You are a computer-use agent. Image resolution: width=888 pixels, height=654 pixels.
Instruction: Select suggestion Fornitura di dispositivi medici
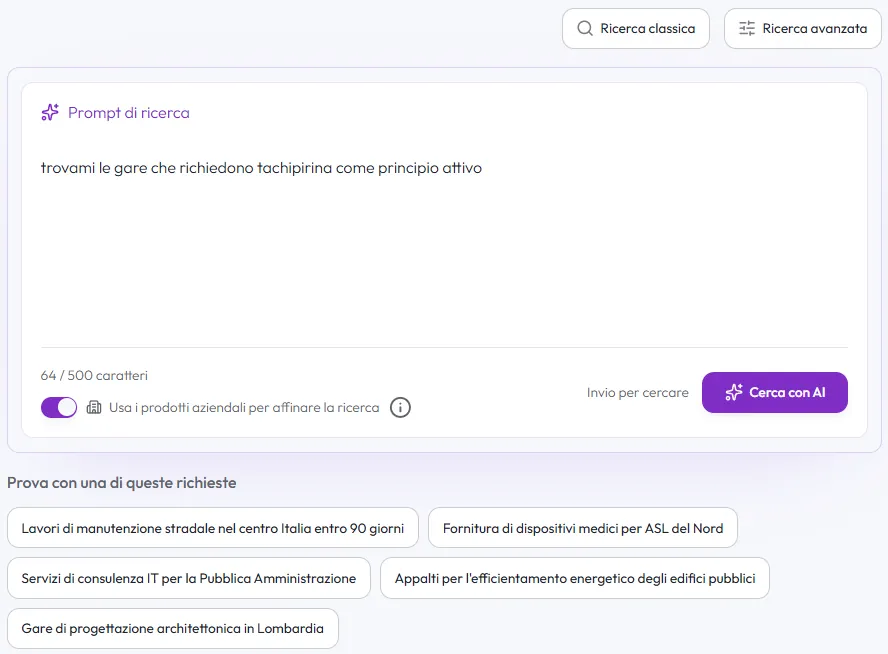pos(583,528)
